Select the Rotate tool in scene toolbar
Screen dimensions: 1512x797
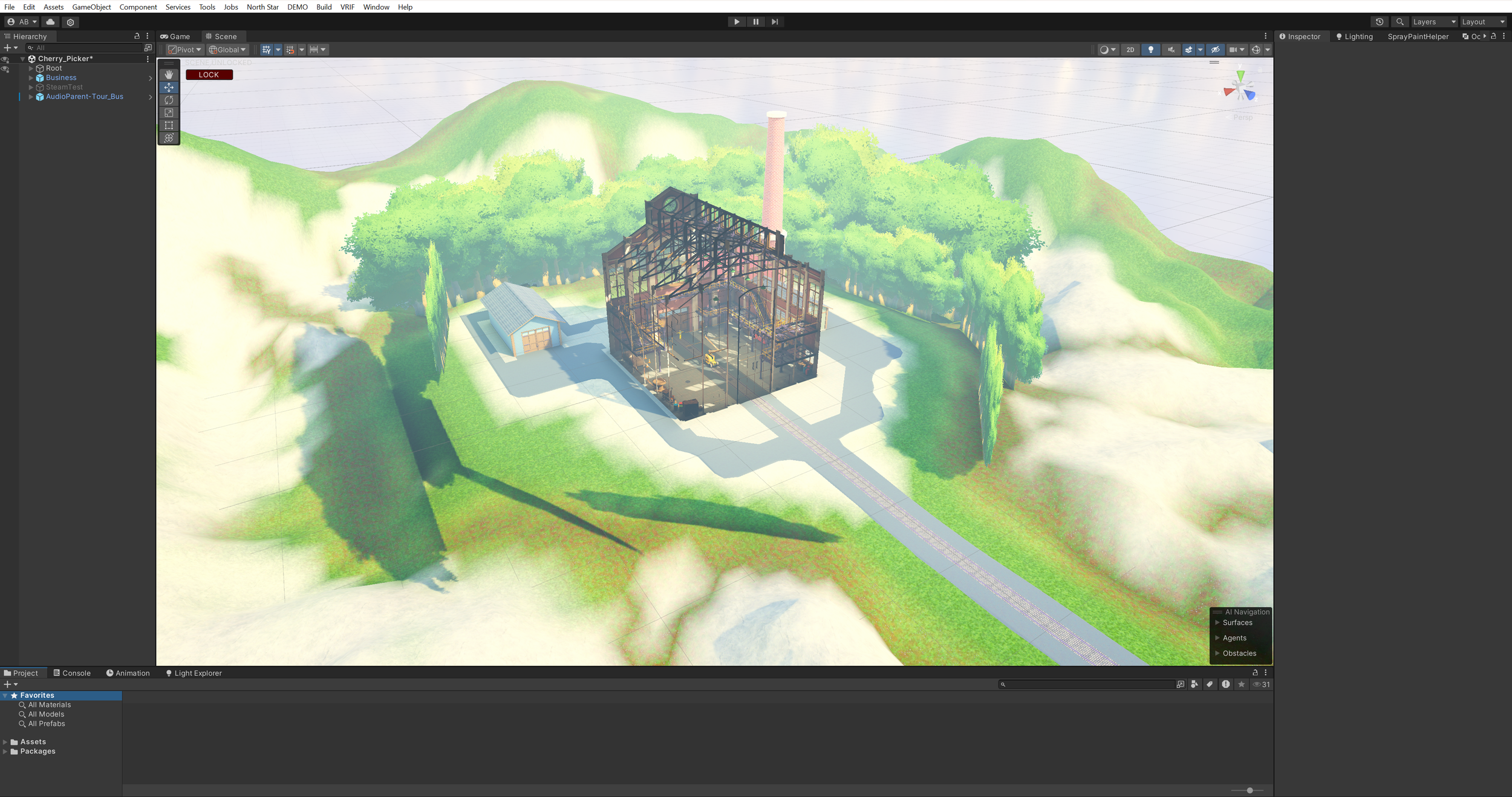pyautogui.click(x=169, y=100)
